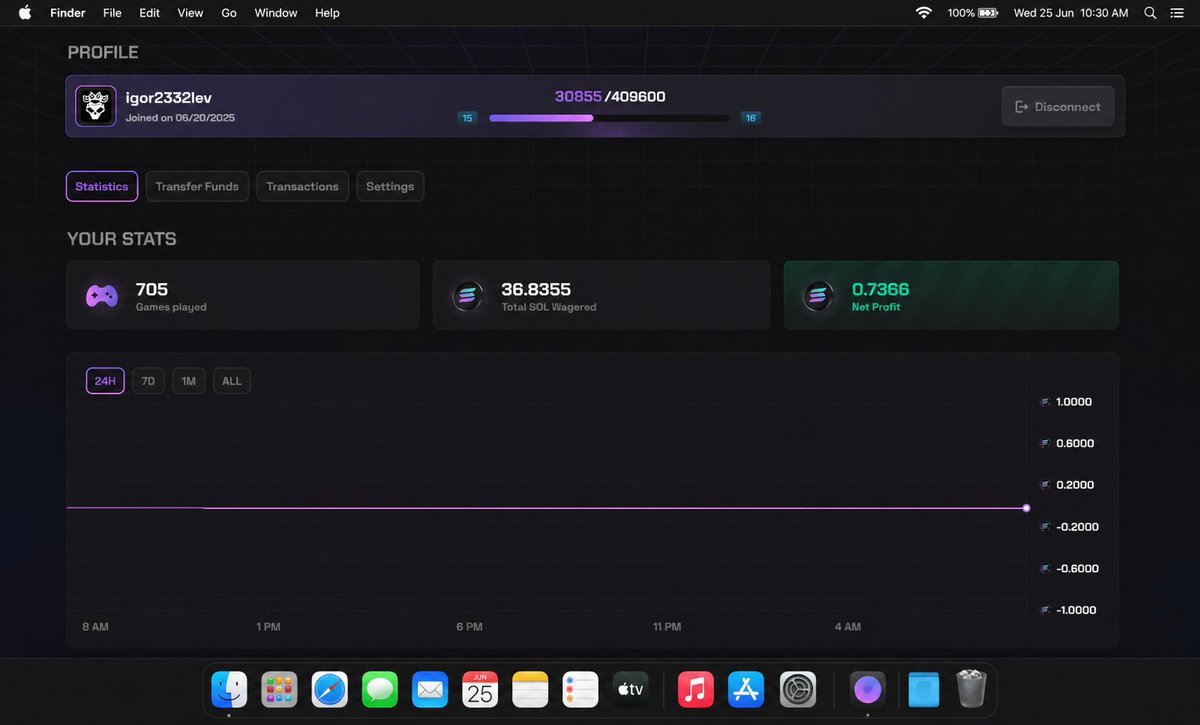
Task: Open the Edit menu
Action: tap(149, 13)
